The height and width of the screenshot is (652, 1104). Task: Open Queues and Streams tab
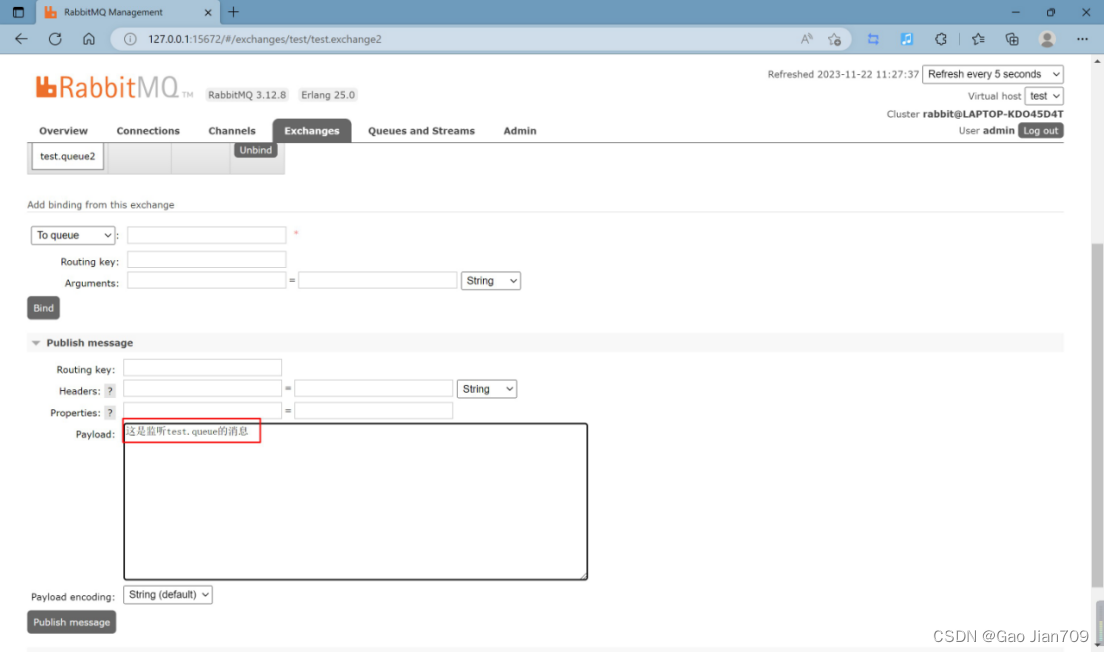(421, 131)
